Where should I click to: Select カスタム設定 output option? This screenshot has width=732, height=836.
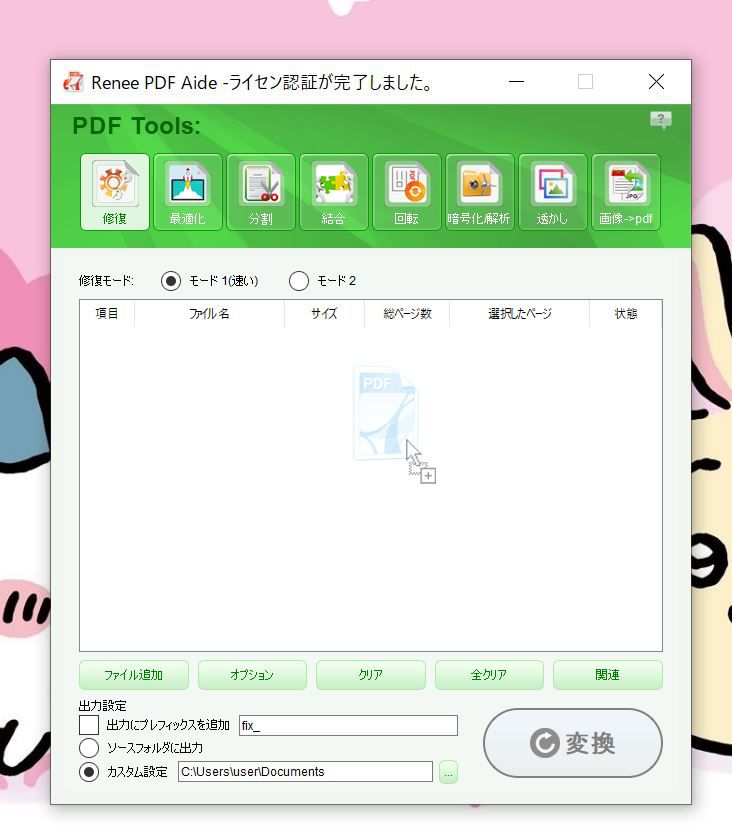coord(89,771)
